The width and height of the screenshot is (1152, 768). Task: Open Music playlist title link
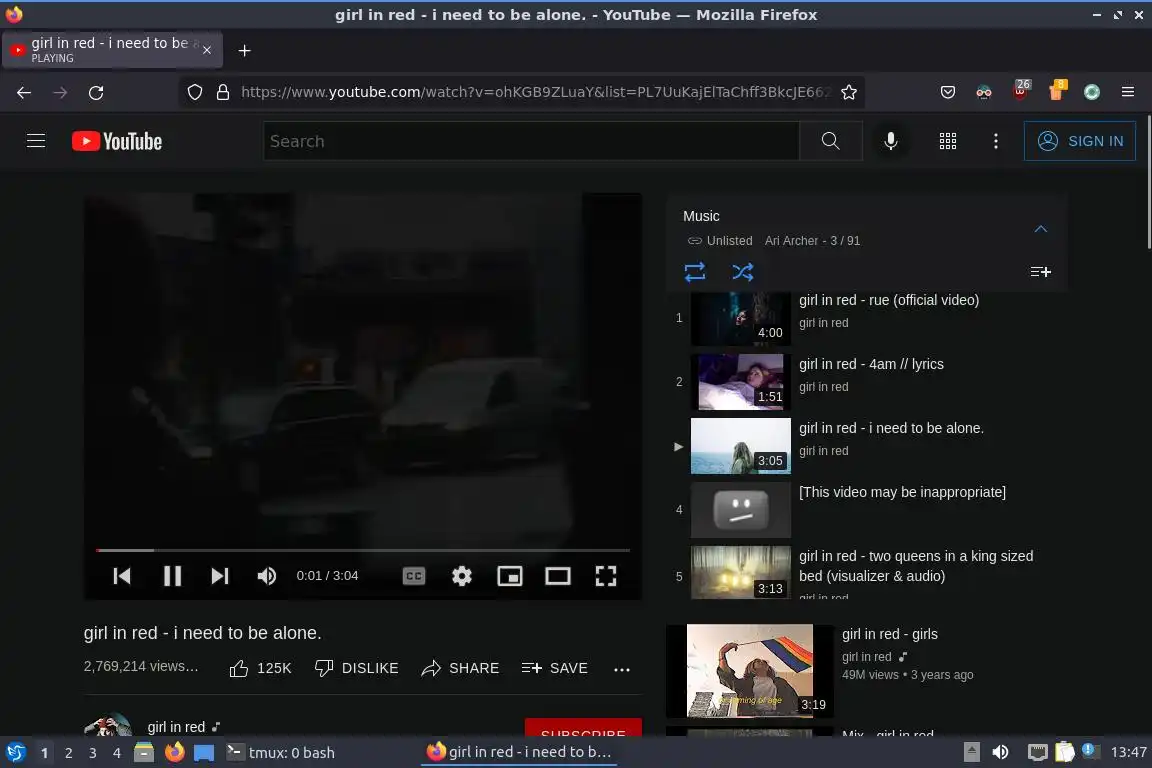coord(701,216)
